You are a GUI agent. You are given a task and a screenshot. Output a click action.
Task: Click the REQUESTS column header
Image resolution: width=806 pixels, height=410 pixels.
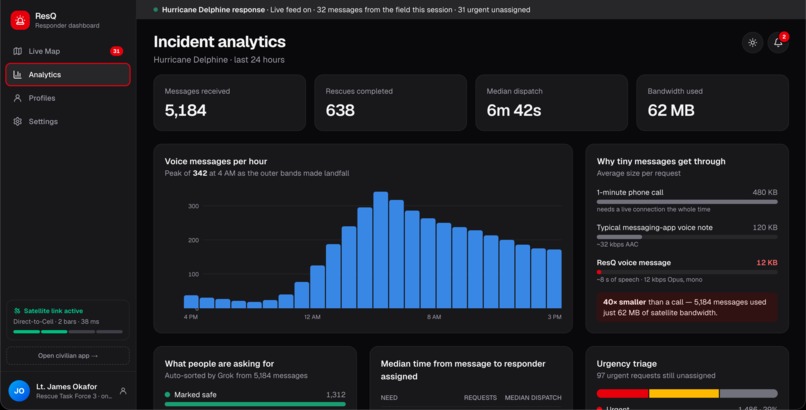(x=480, y=398)
